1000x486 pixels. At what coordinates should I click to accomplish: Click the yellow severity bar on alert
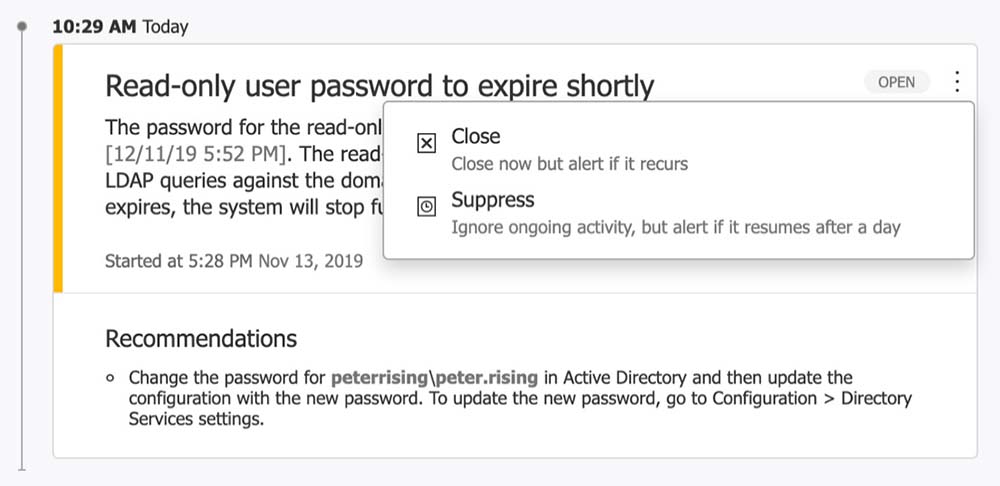[x=58, y=170]
